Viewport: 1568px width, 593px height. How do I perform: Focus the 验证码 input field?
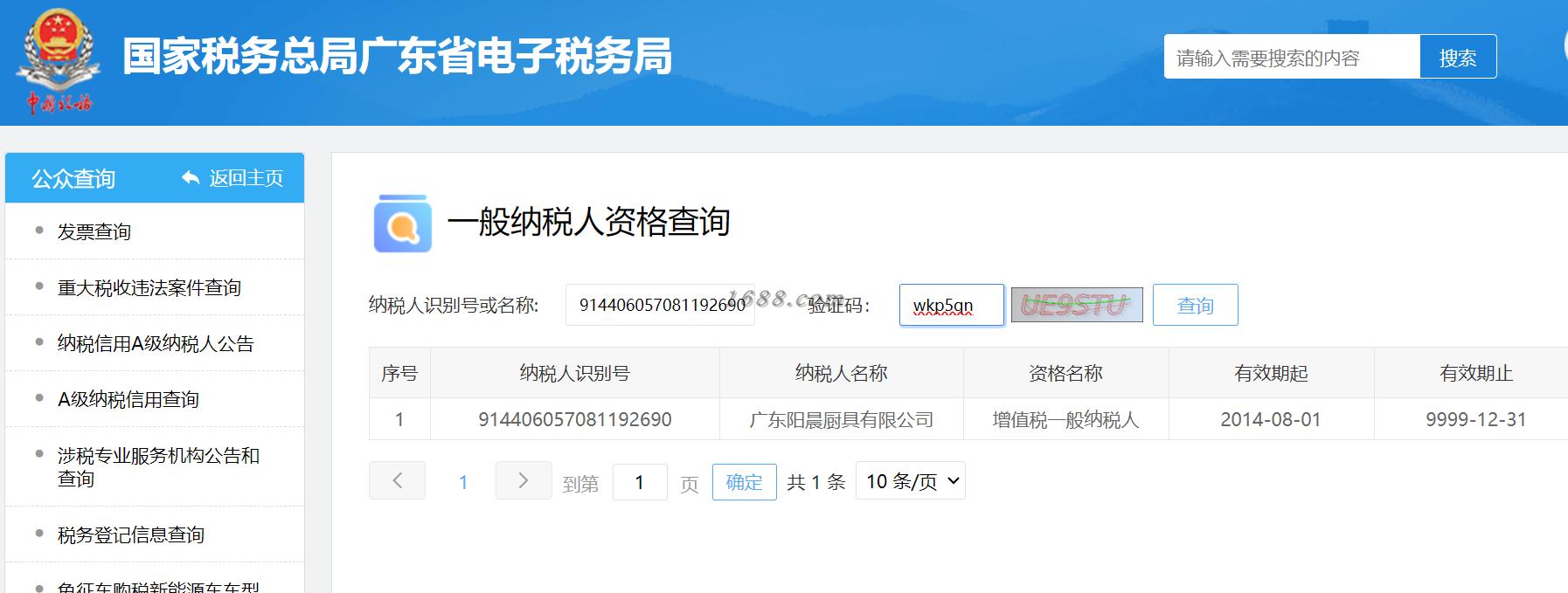(x=952, y=305)
